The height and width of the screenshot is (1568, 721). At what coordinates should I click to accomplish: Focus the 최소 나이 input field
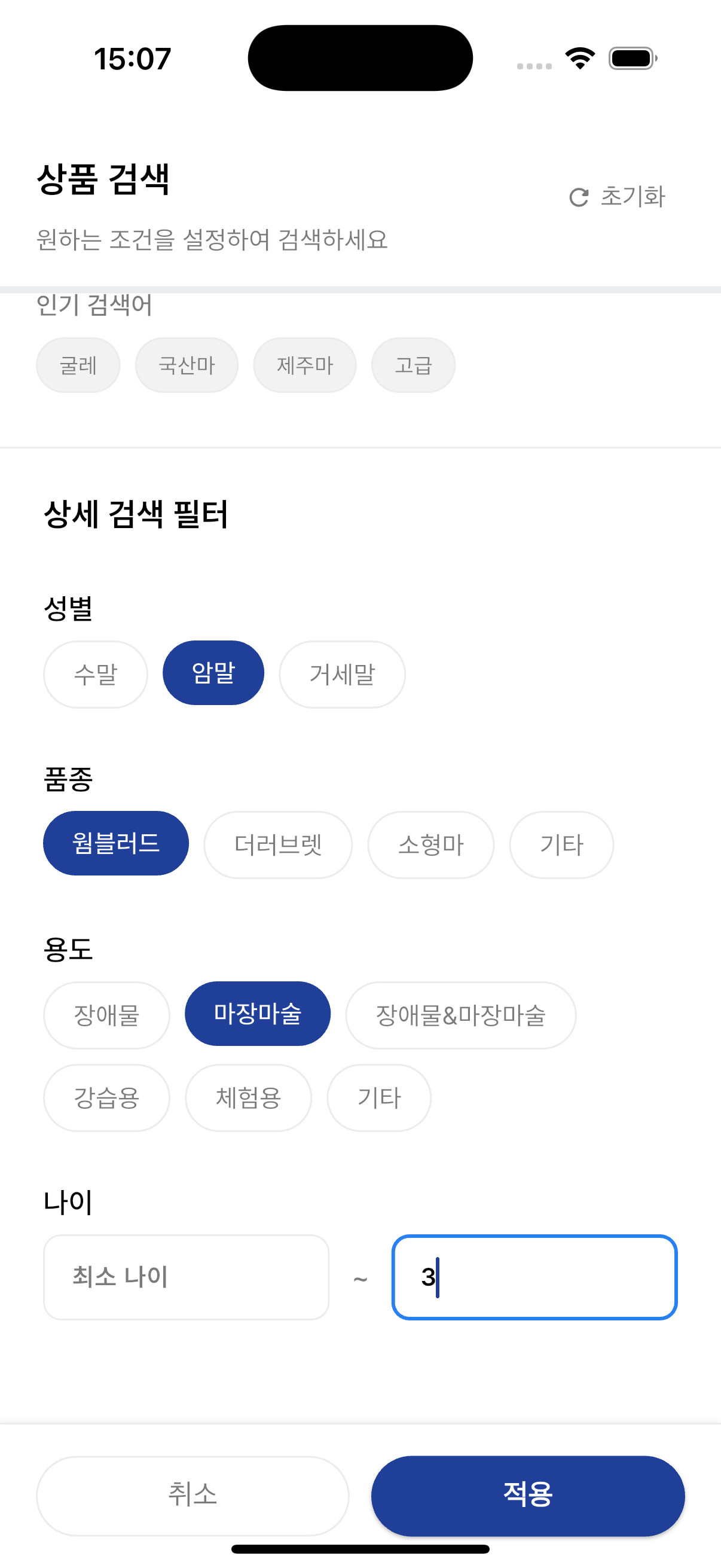(x=186, y=1277)
